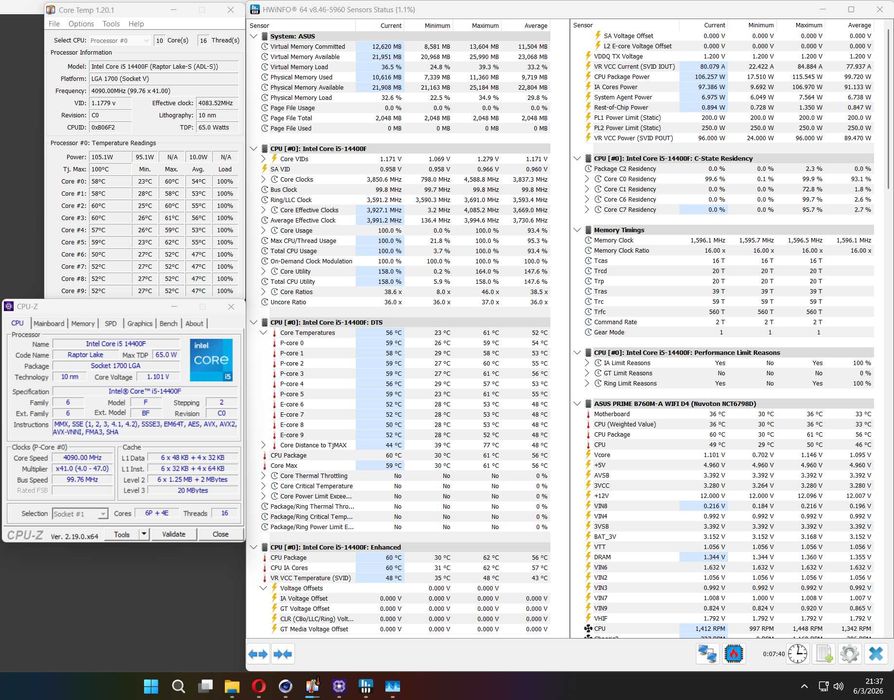Open HWiNFO sensor settings gear icon

850,654
